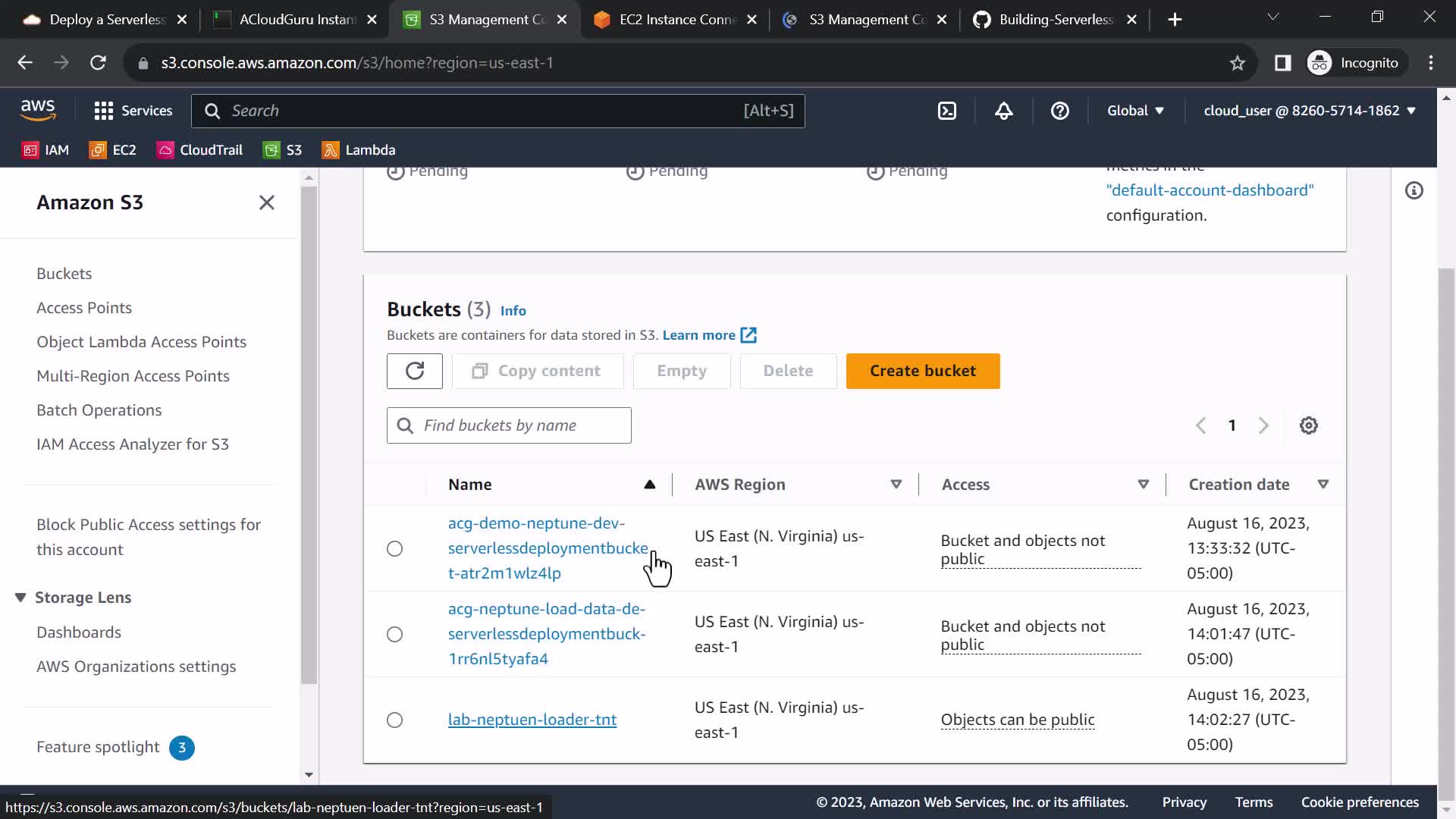Screen dimensions: 1456x819
Task: Click the refresh buckets button
Action: pos(414,371)
